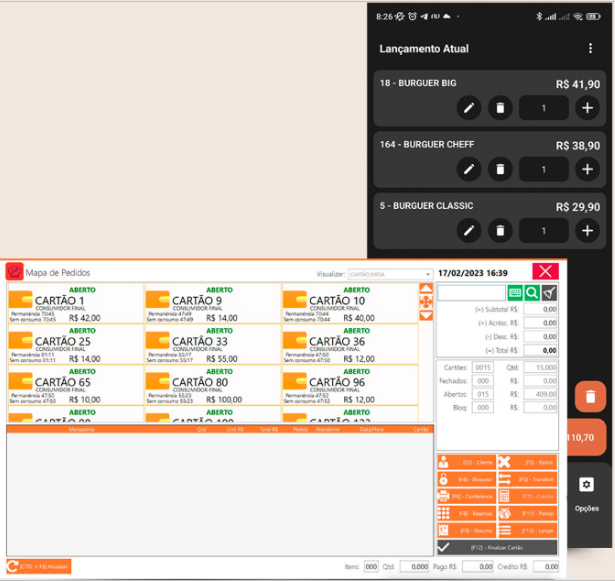Click the Atendente column header
The width and height of the screenshot is (615, 581).
327,429
